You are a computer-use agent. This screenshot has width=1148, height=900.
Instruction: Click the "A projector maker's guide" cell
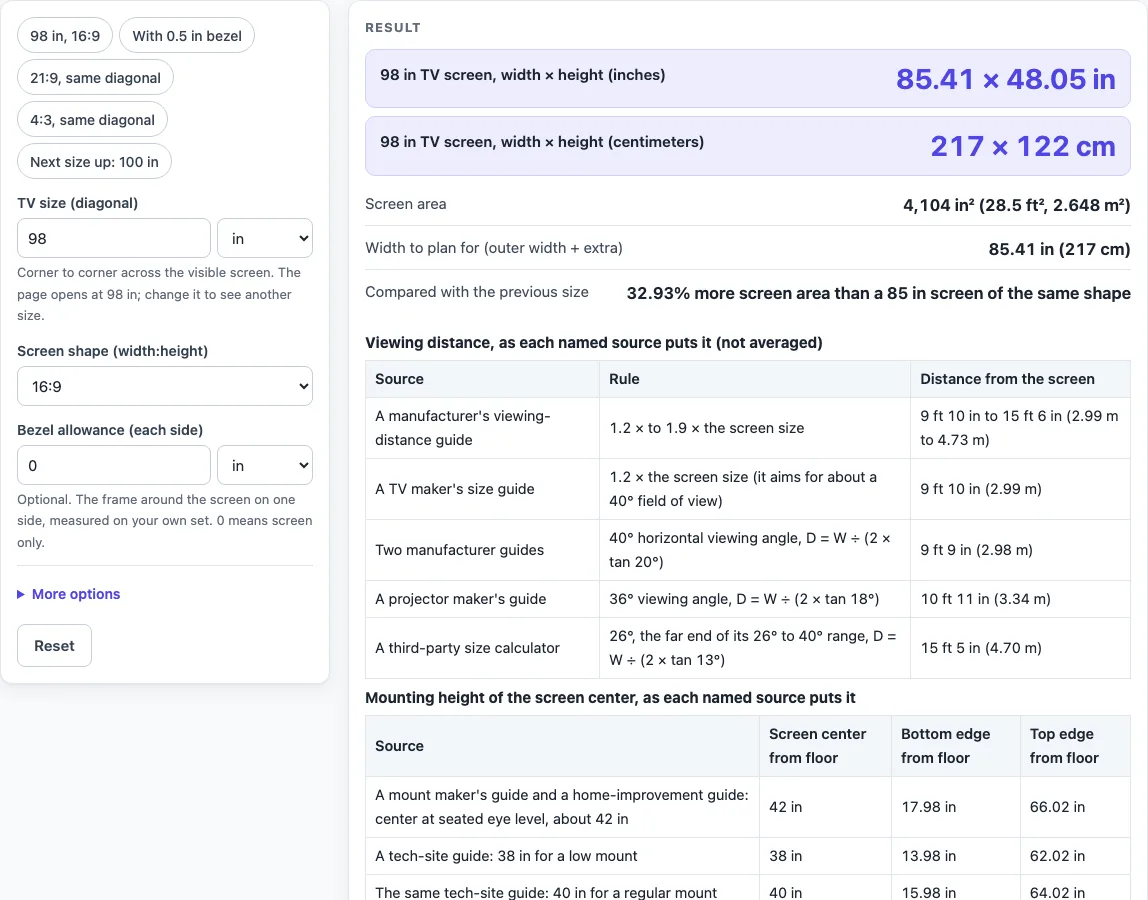[x=482, y=599]
